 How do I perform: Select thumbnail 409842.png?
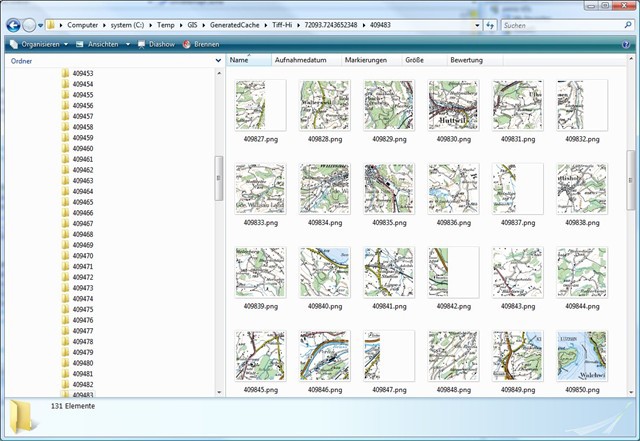point(453,272)
